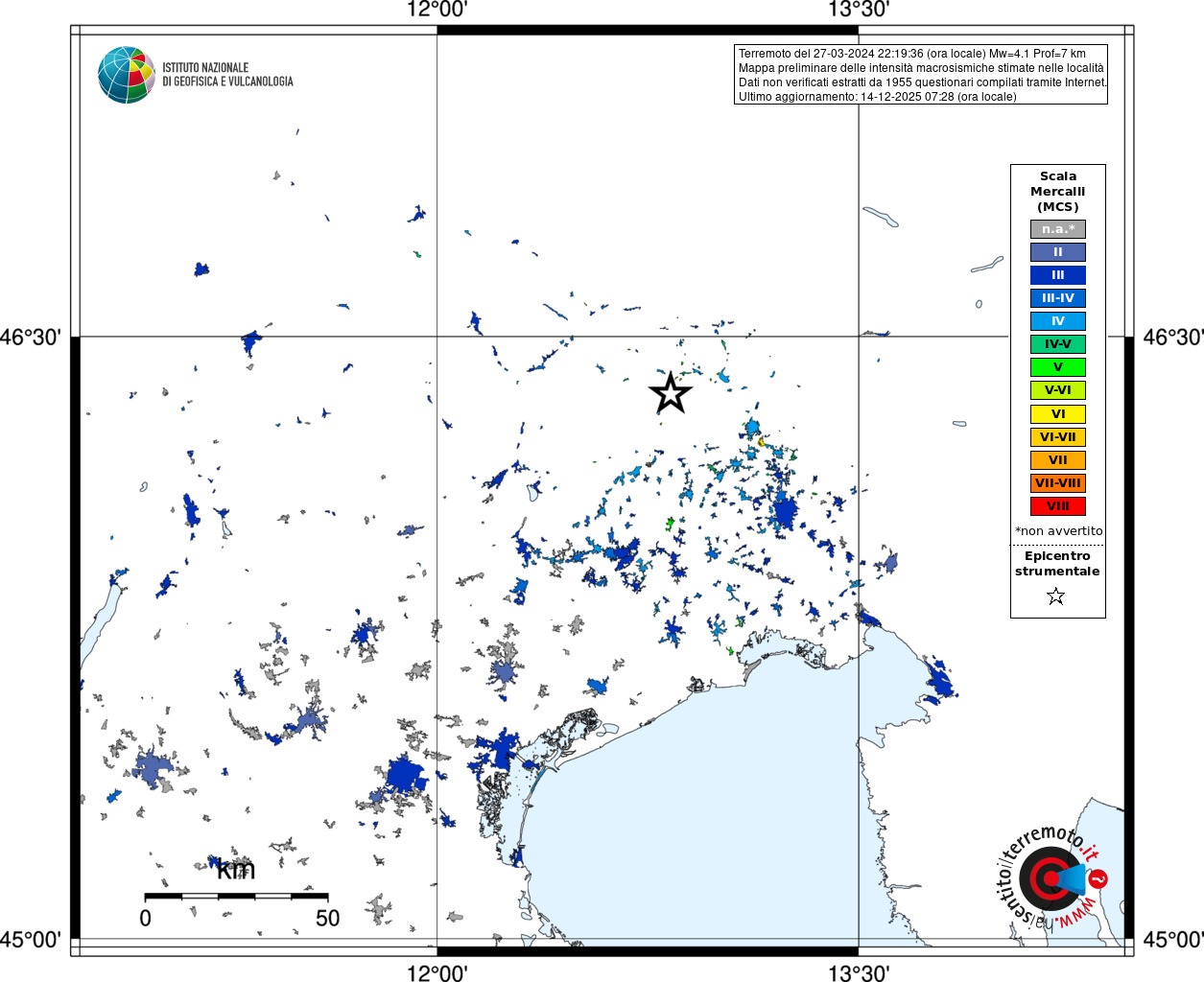Click the Istituto Nazionale di Geofisica text
Screen dimensions: 1204x982
tap(227, 75)
